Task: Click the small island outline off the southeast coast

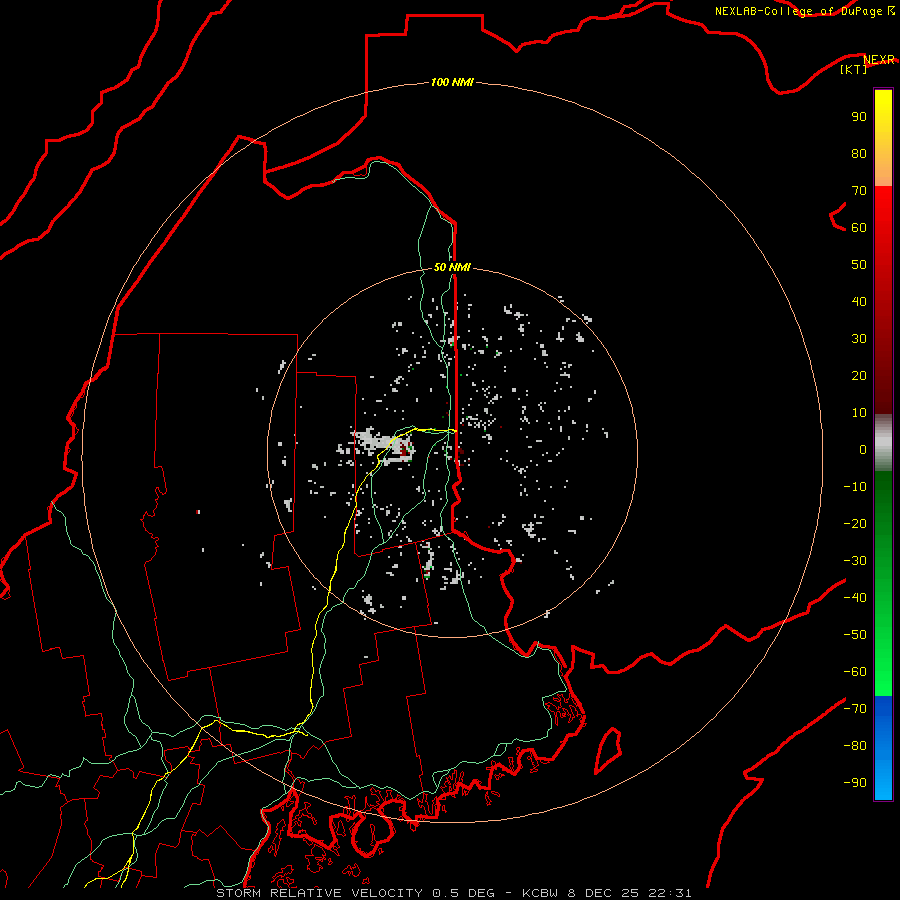Action: point(608,750)
